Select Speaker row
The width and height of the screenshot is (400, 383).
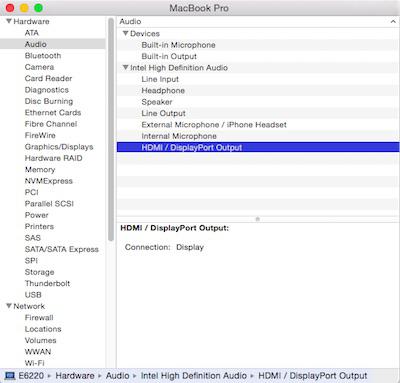(258, 102)
